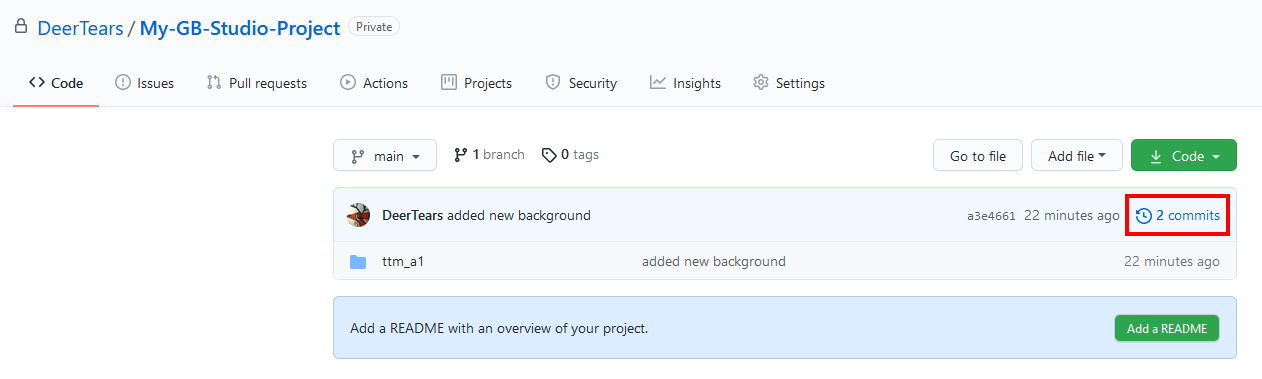Screen dimensions: 1262x379
Task: Switch to the Issues tab
Action: pyautogui.click(x=145, y=83)
